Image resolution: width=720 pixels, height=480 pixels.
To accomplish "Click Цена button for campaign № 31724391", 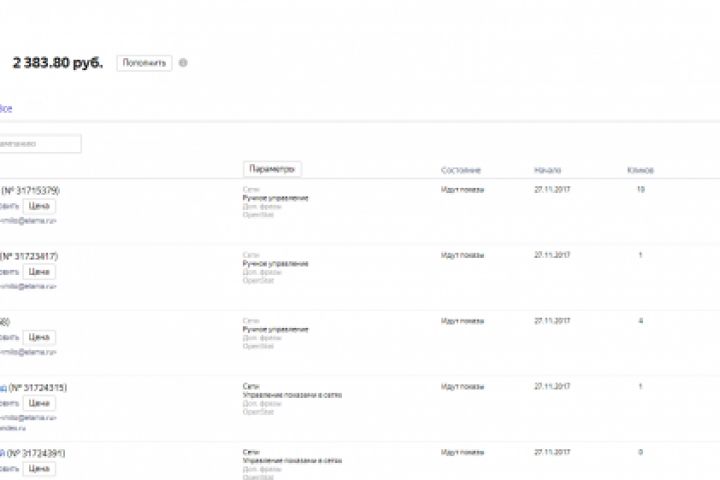I will [39, 469].
